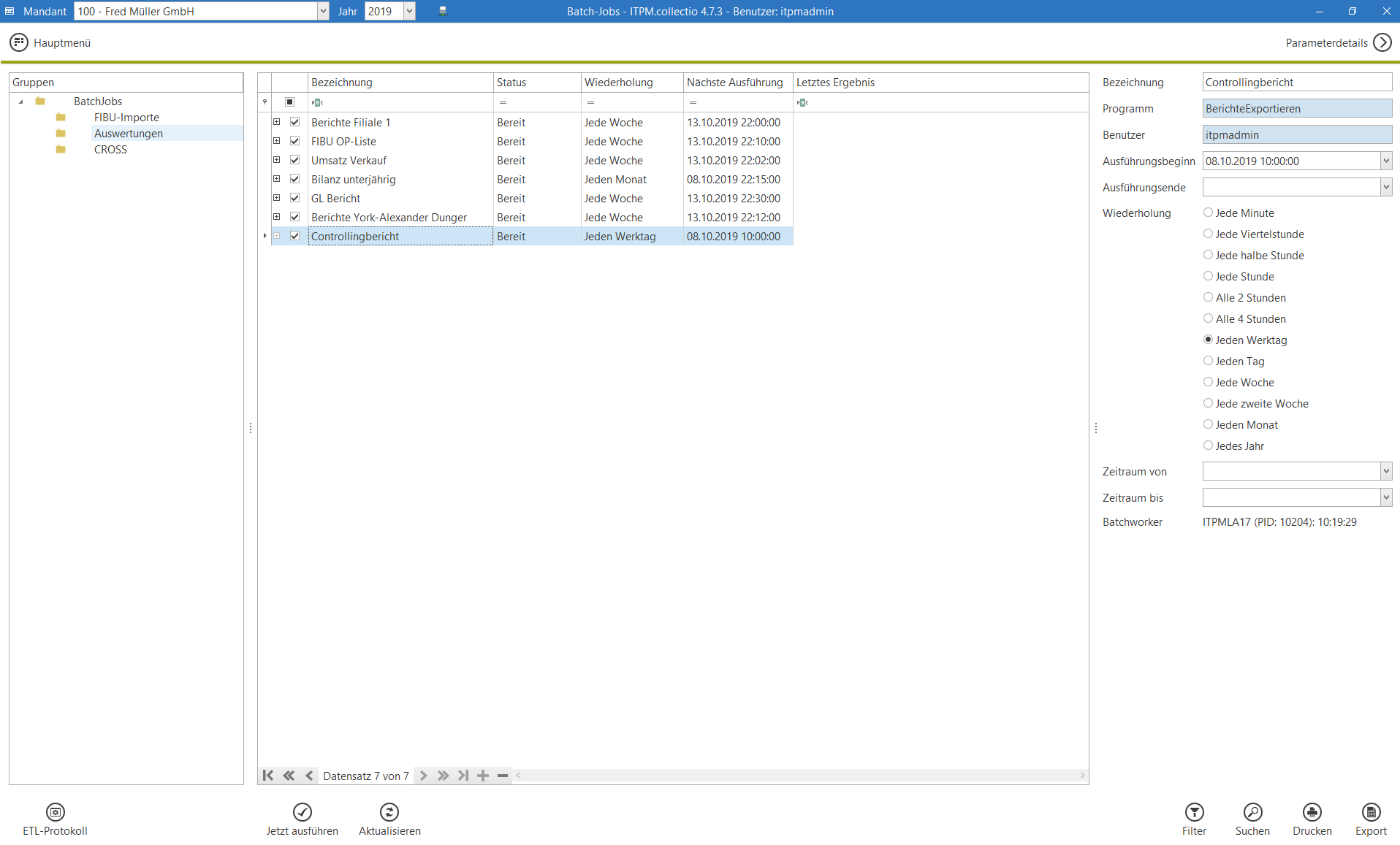The width and height of the screenshot is (1400, 845).
Task: Refresh list with Aktualisieren icon
Action: click(389, 812)
